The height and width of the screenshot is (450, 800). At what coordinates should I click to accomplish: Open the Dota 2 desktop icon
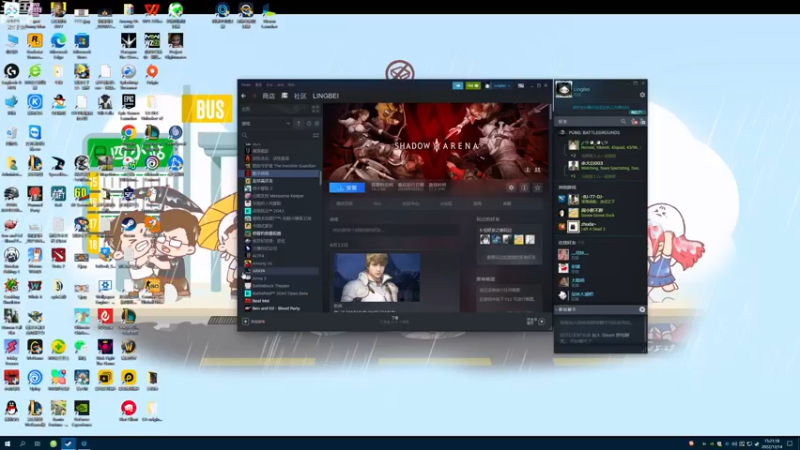pyautogui.click(x=58, y=259)
